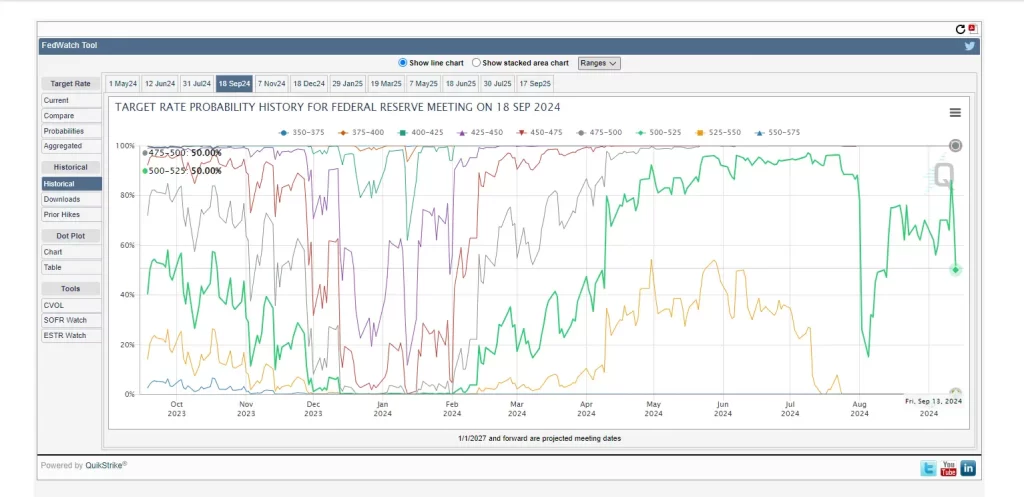Click the refresh icon at top right
This screenshot has height=497, width=1024.
pyautogui.click(x=960, y=30)
